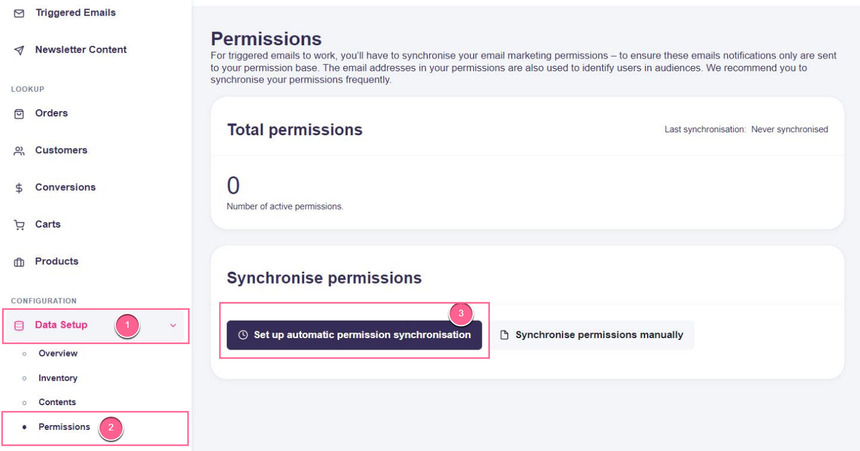
Task: Open Triggered Emails menu item
Action: pos(75,13)
